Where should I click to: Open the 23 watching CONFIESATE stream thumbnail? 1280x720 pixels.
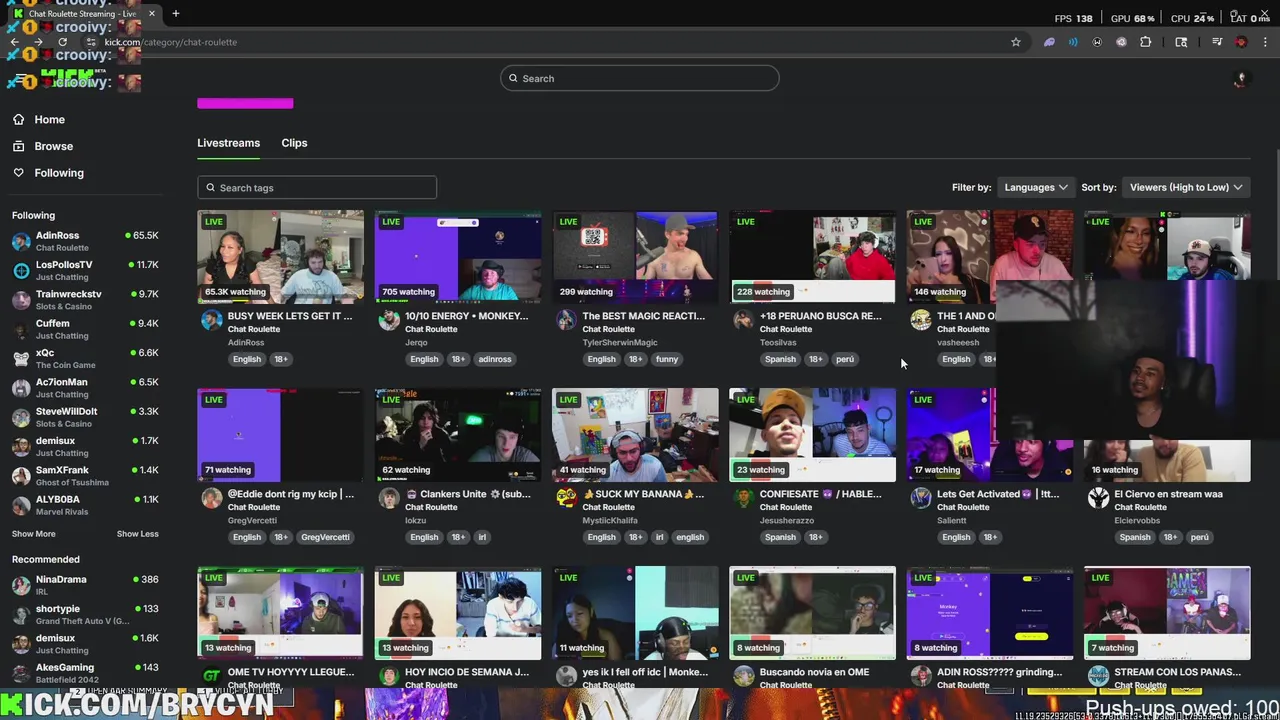tap(813, 434)
